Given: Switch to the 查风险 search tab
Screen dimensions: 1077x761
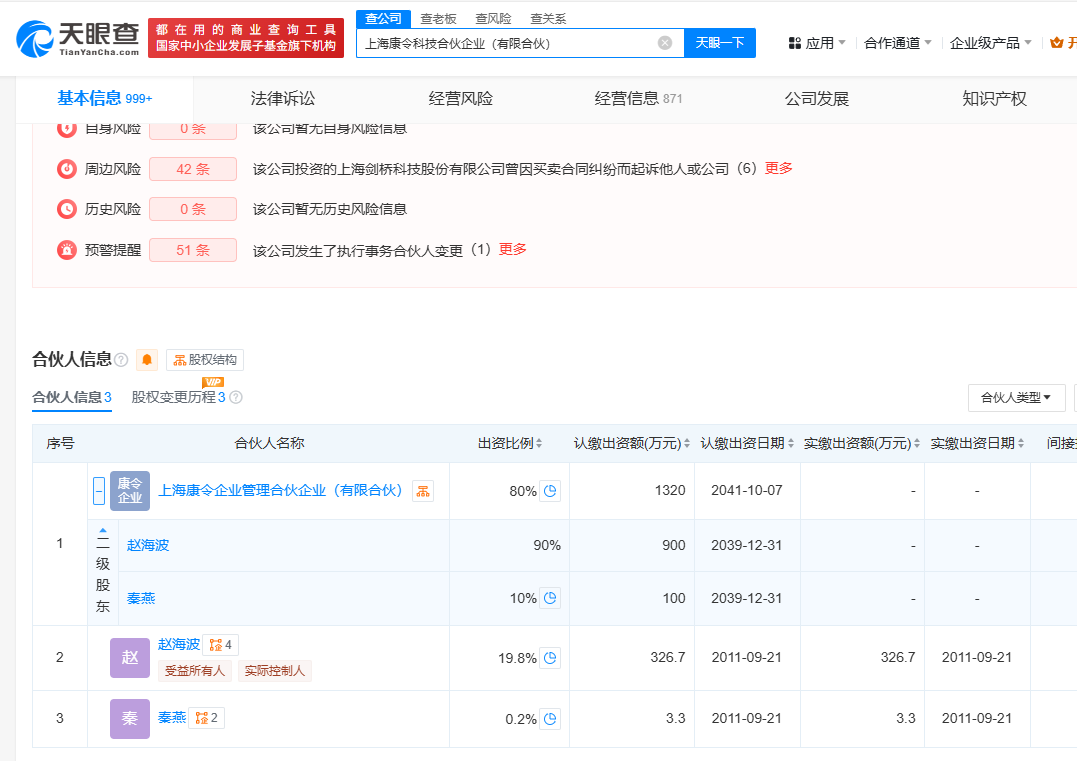Looking at the screenshot, I should point(493,19).
